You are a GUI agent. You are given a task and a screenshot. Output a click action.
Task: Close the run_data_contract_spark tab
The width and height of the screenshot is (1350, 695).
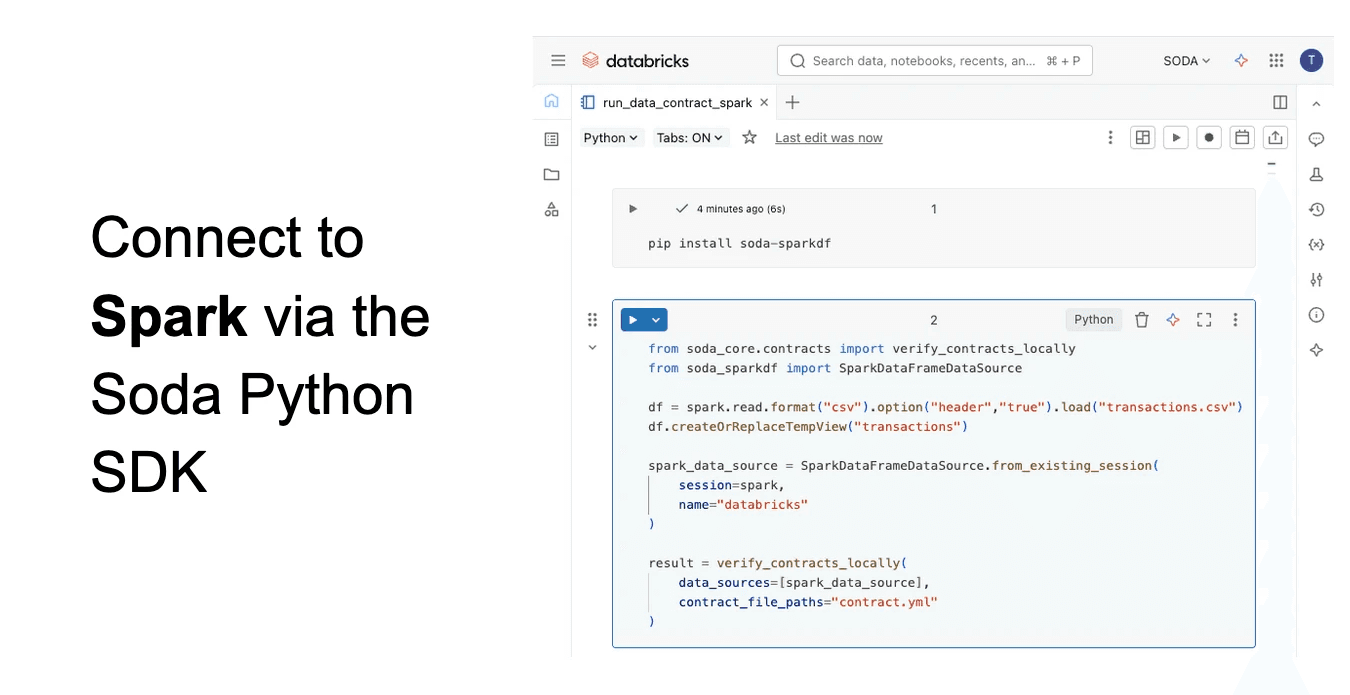point(764,102)
